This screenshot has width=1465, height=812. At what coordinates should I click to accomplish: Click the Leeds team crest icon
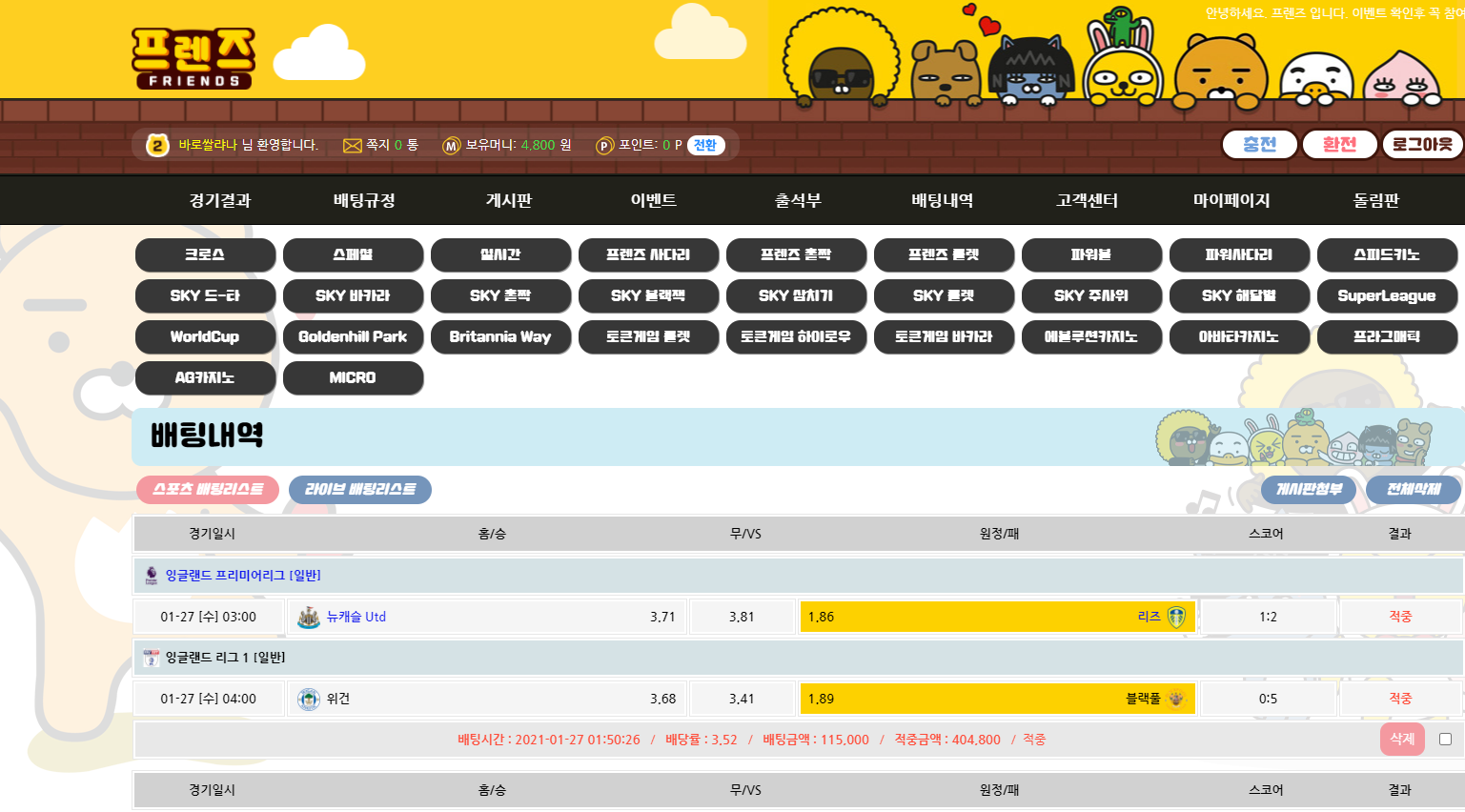point(1177,618)
